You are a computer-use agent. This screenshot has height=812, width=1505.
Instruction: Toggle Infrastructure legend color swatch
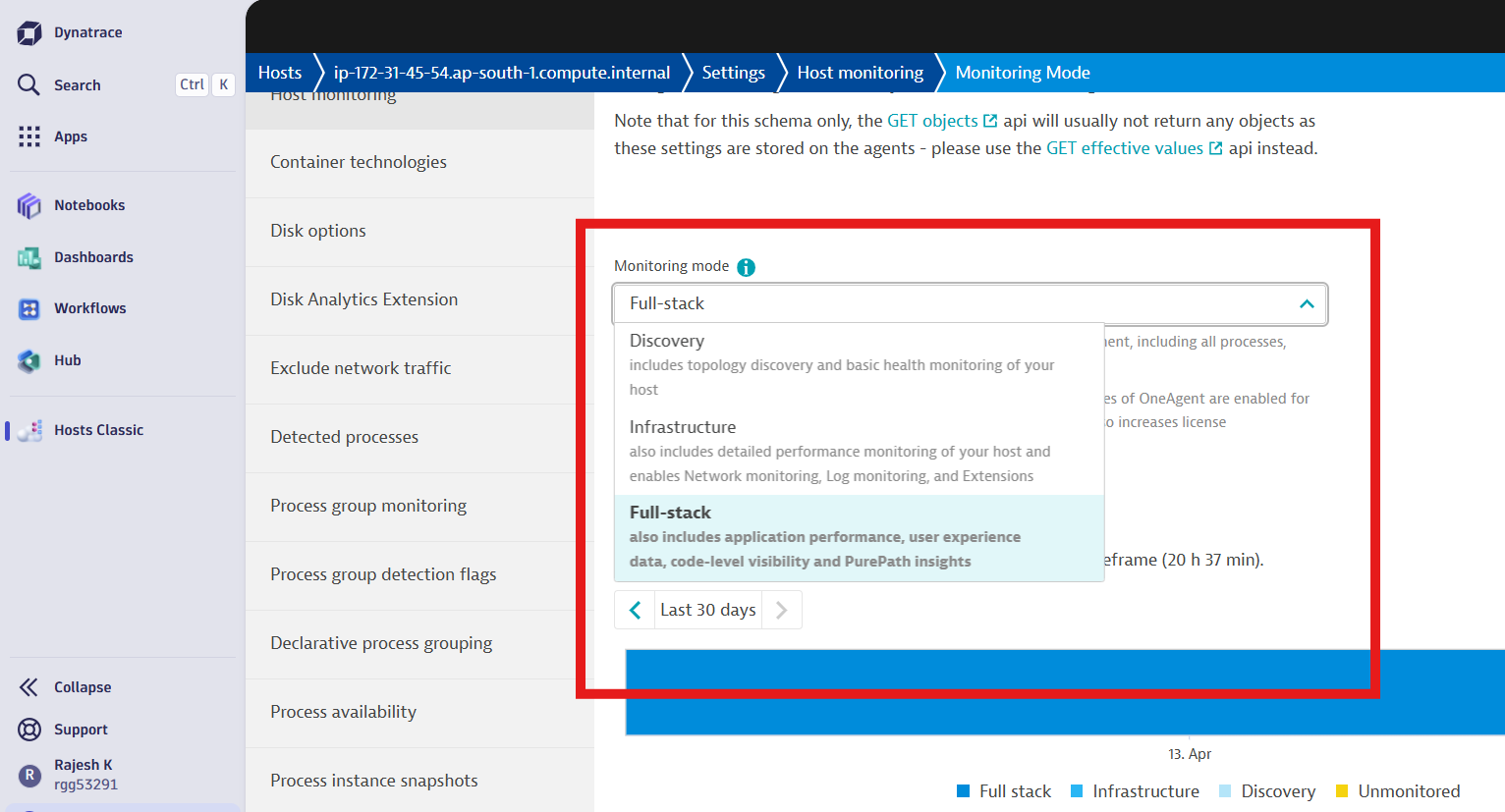click(x=1077, y=791)
